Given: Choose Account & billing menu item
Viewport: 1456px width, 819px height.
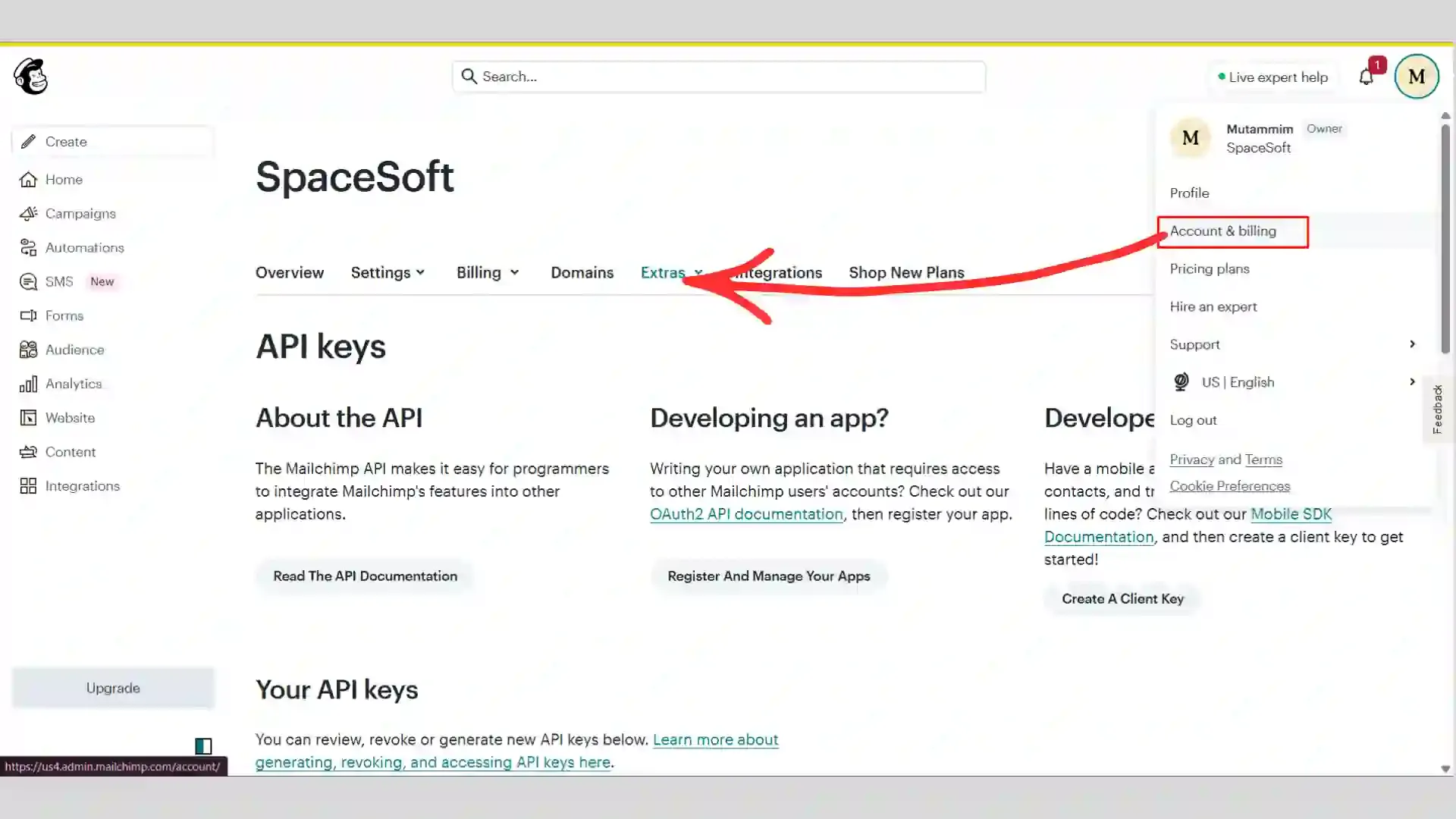Looking at the screenshot, I should (1222, 231).
